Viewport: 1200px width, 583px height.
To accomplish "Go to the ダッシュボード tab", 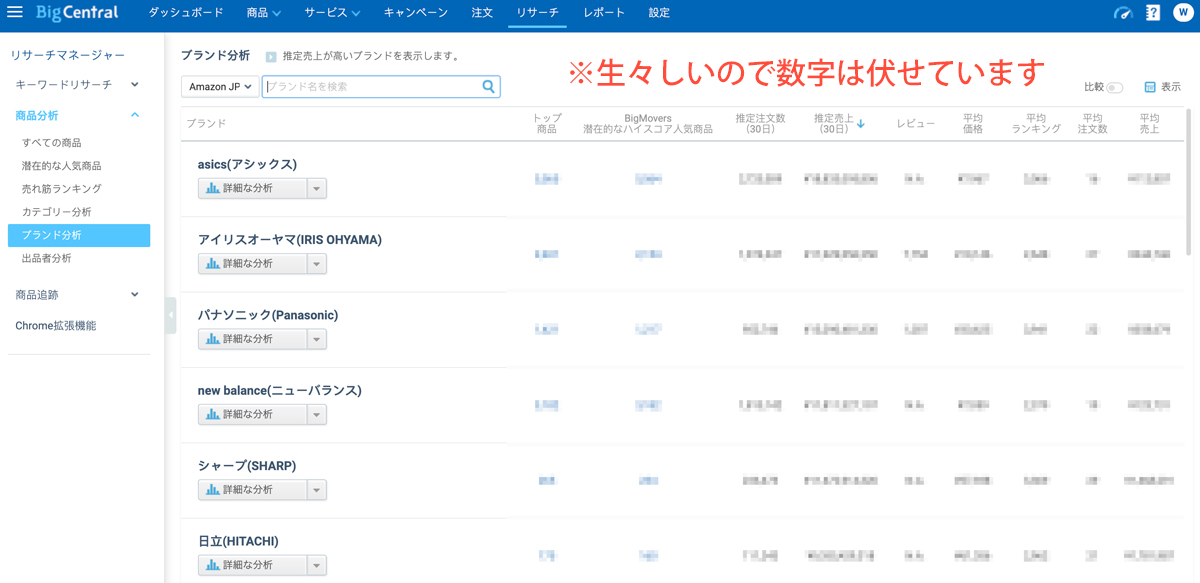I will pos(186,13).
